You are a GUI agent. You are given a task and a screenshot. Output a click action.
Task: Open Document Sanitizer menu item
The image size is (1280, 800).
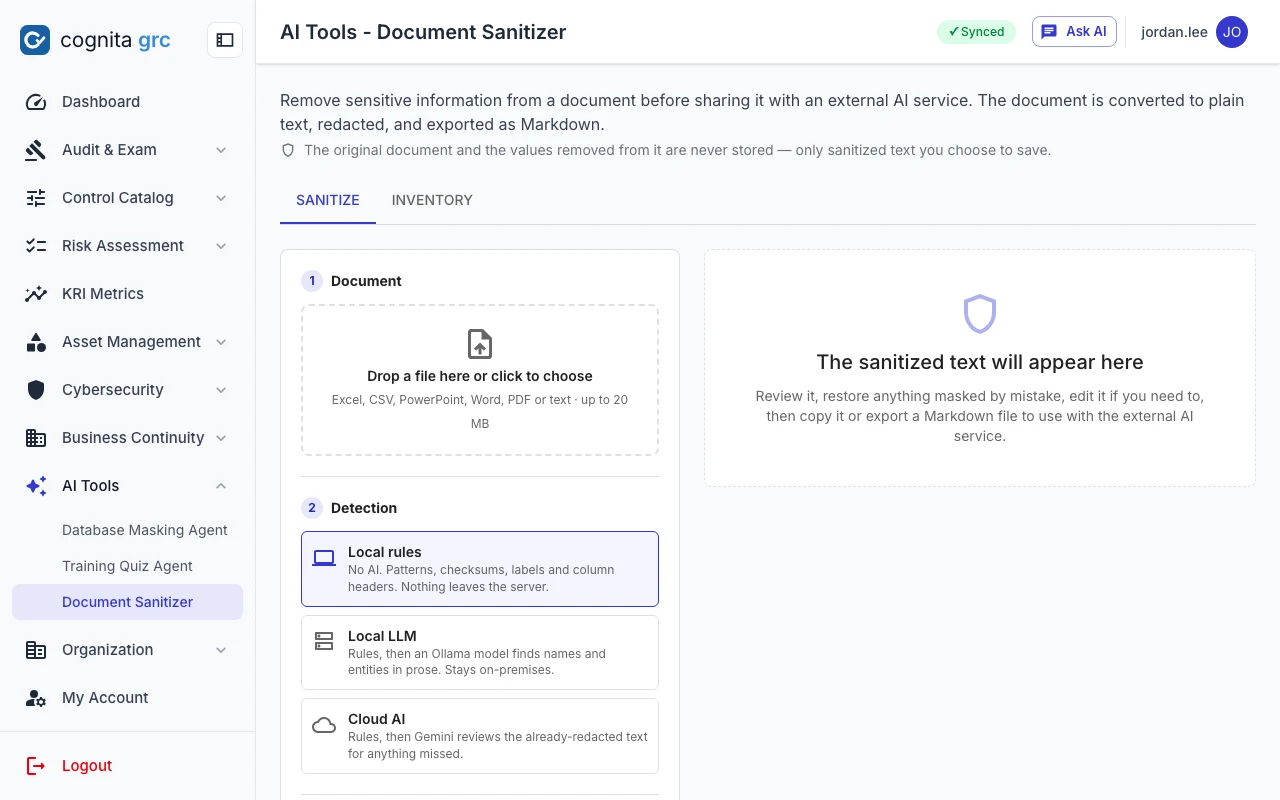click(x=127, y=602)
